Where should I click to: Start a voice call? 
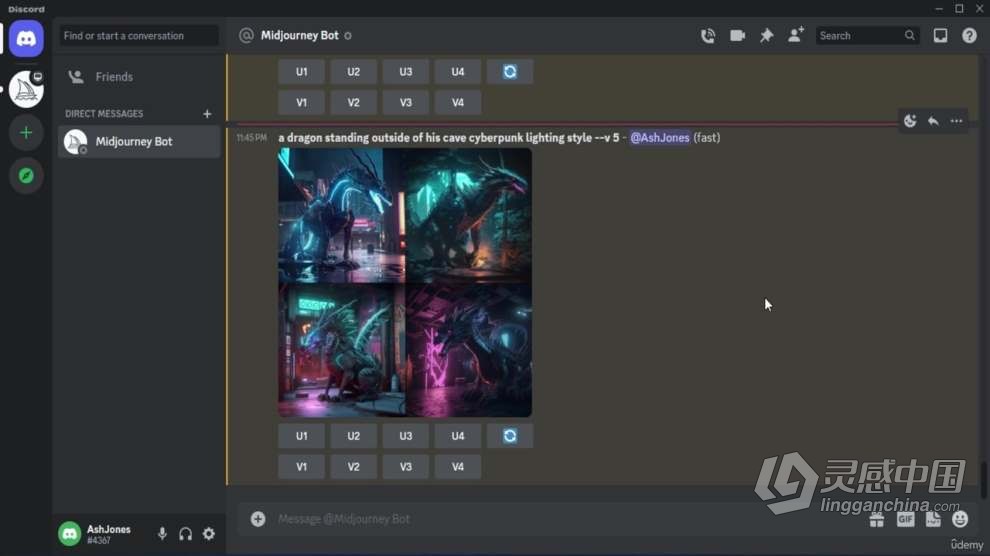tap(708, 36)
